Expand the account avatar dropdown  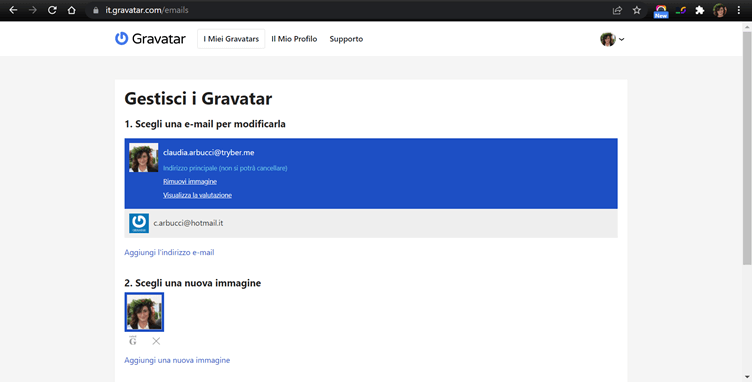(612, 39)
